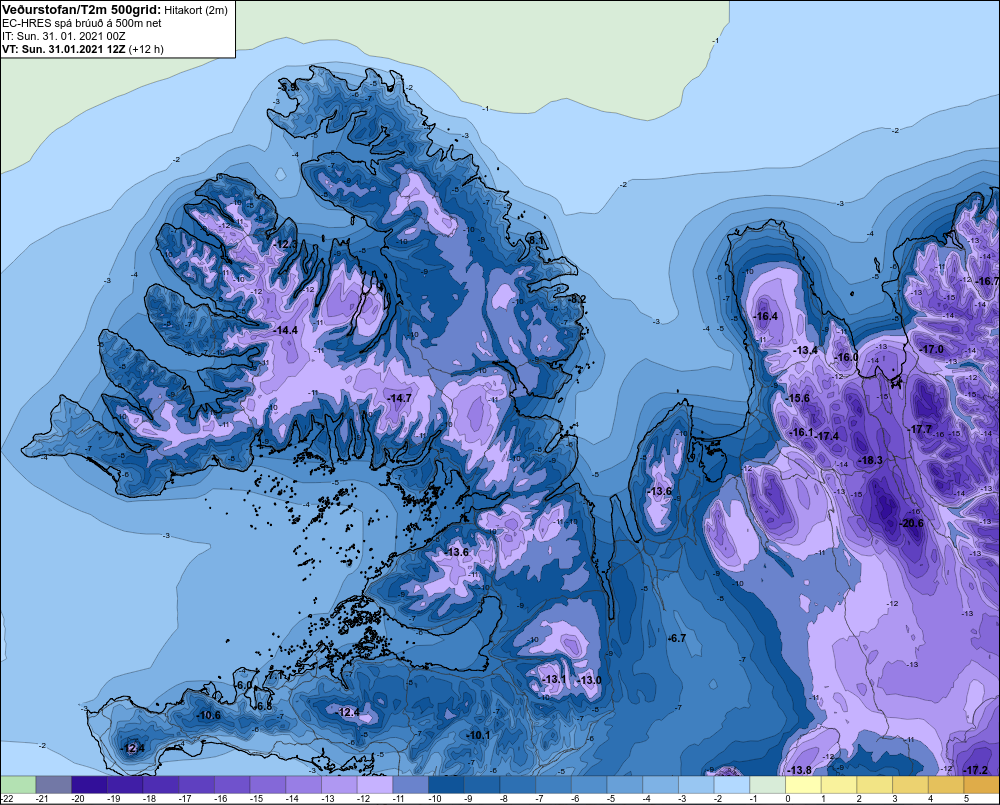The height and width of the screenshot is (805, 1000).
Task: Select the yellow legend swatch above the 2 label
Action: [x=875, y=785]
